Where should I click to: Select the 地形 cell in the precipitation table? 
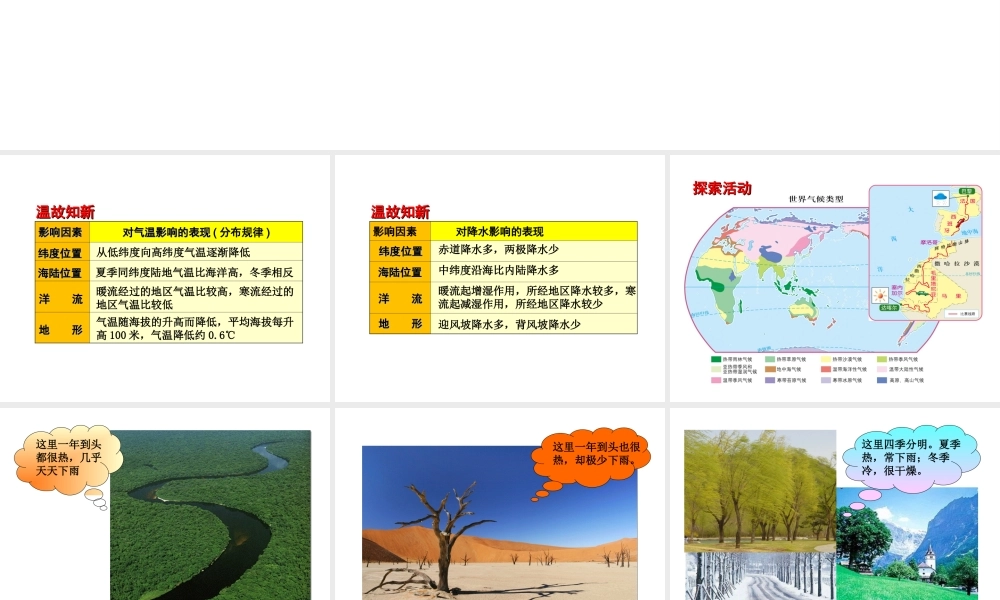401,324
